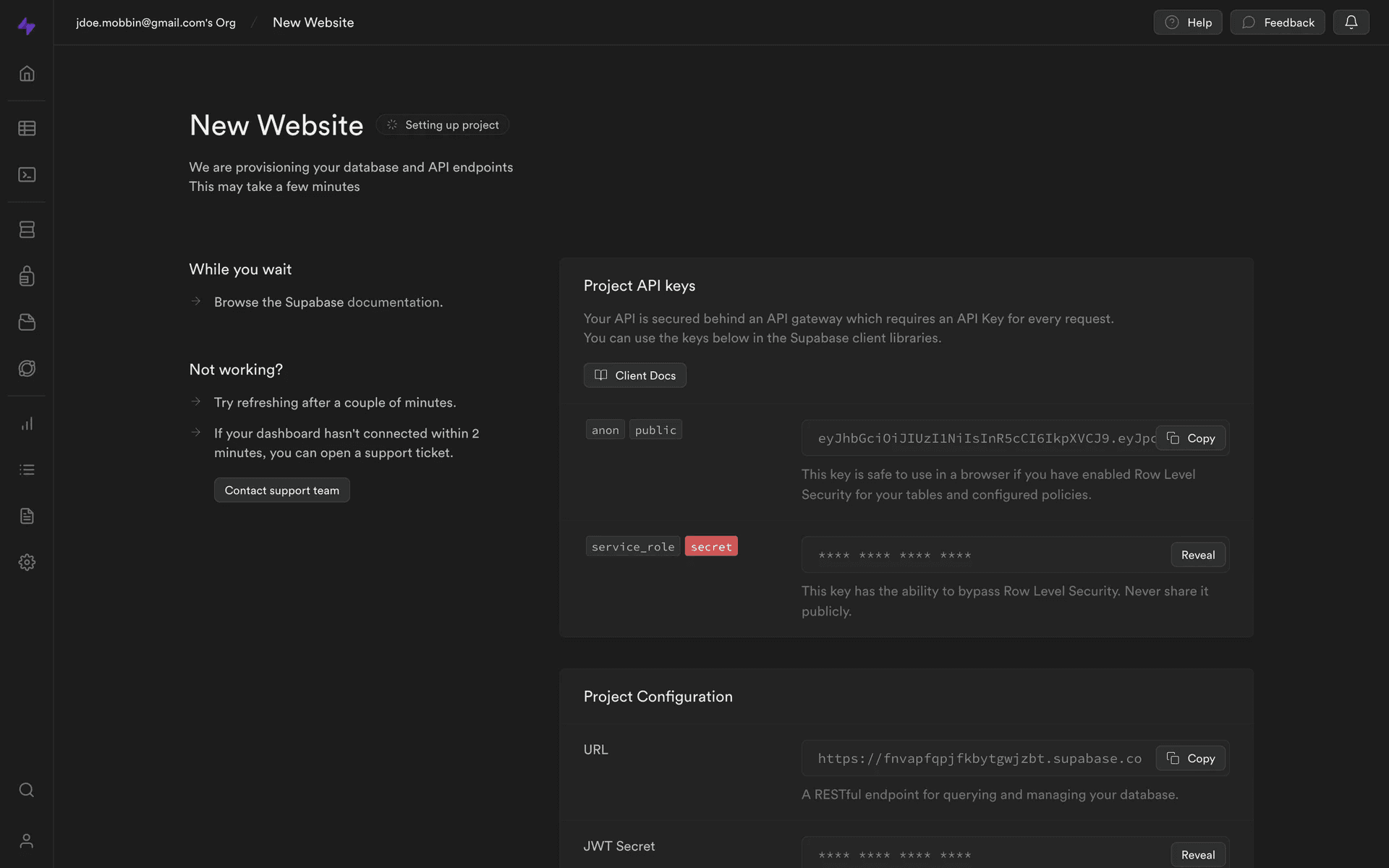Screen dimensions: 1389x868
Task: Open the Logs list icon
Action: coord(27,470)
